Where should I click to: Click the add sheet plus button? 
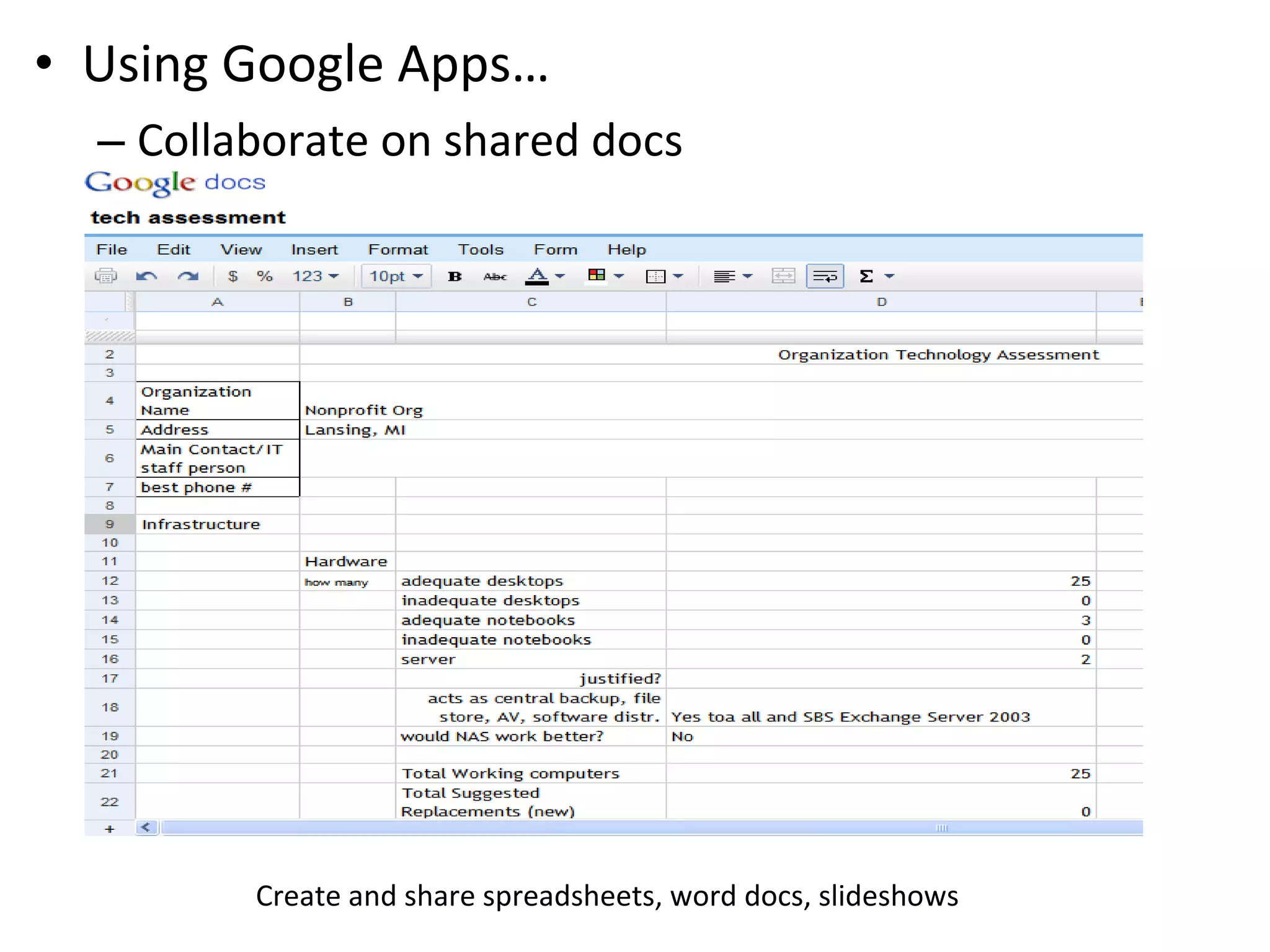pos(110,829)
